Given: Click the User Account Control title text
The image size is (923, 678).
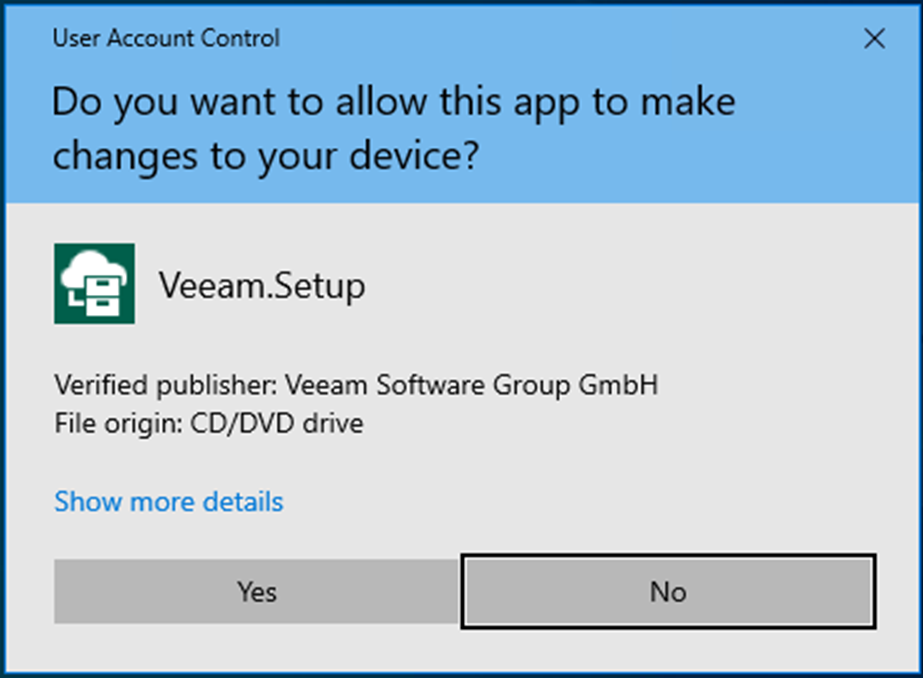Looking at the screenshot, I should (x=166, y=38).
